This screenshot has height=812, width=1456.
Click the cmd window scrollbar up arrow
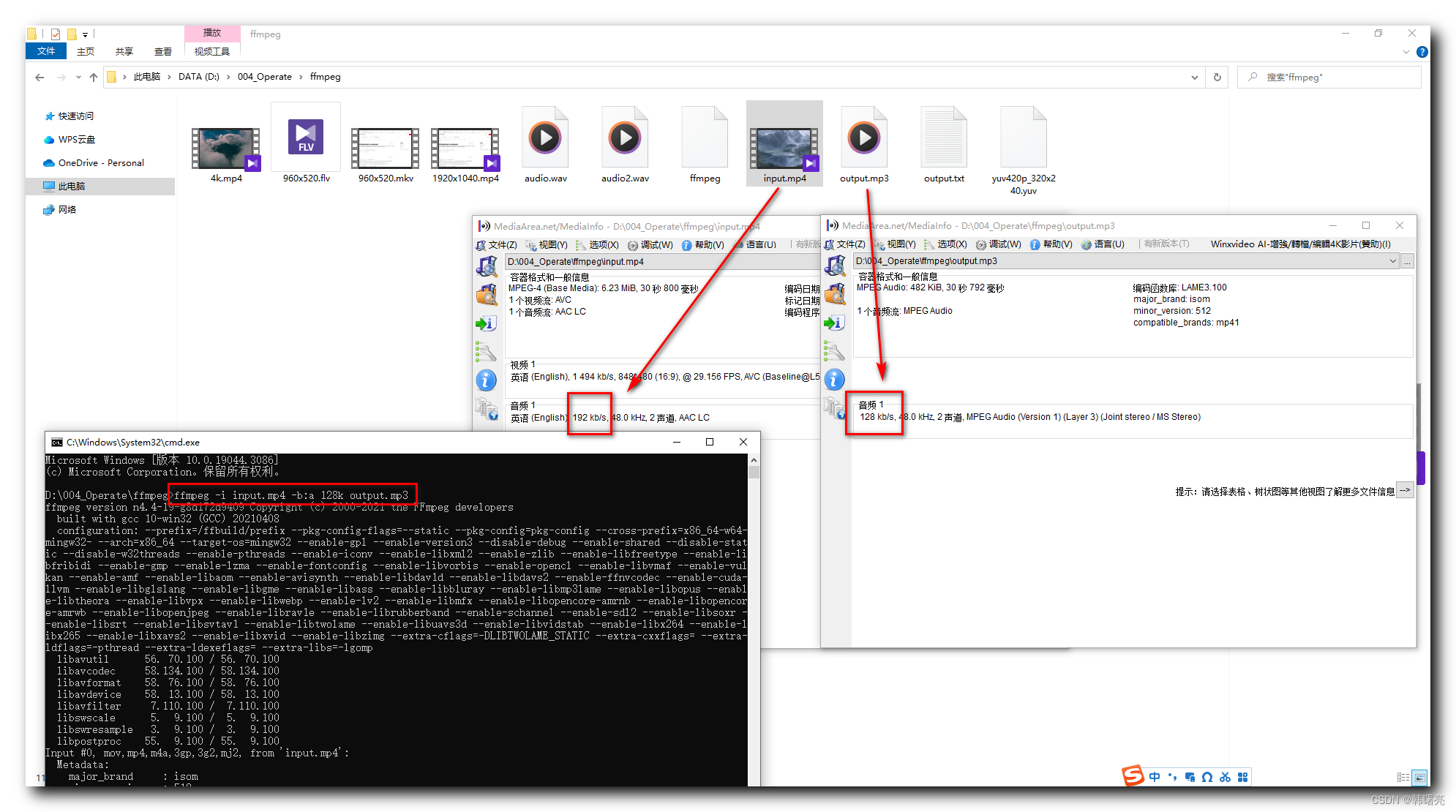coord(754,460)
